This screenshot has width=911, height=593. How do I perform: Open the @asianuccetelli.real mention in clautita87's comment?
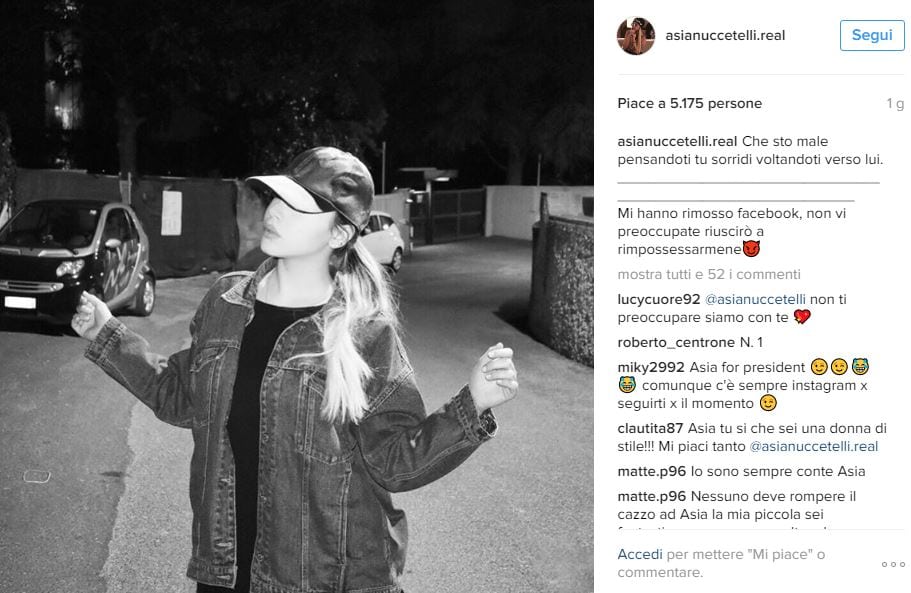pos(813,447)
